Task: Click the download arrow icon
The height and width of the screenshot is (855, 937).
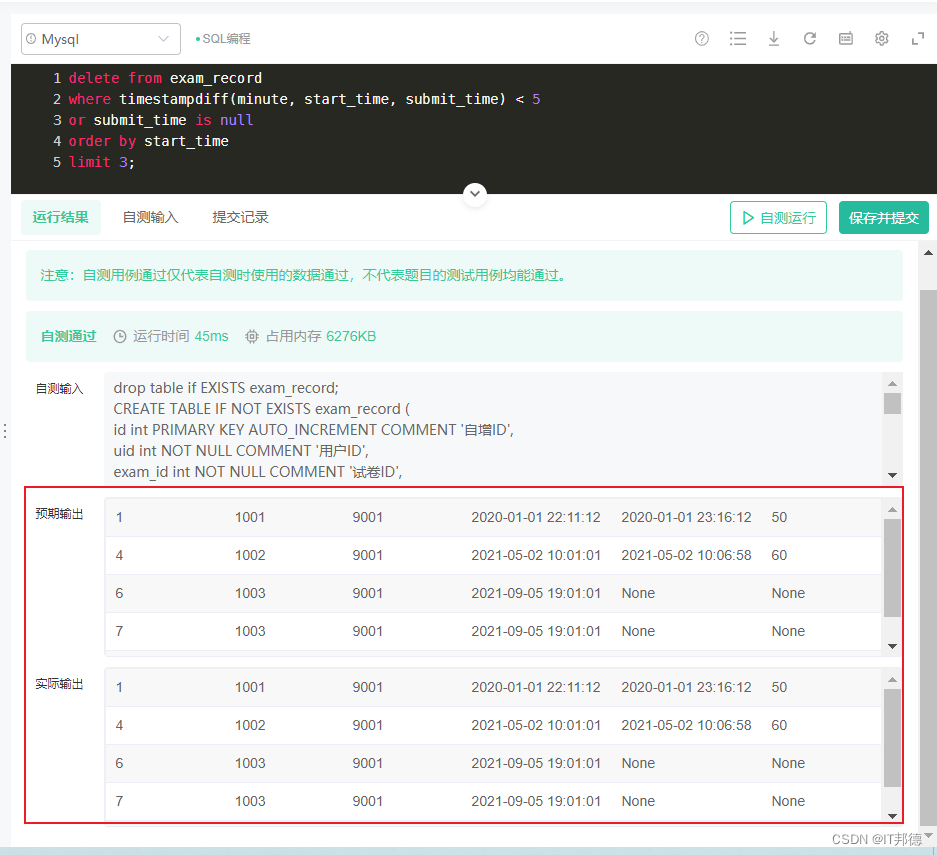Action: click(774, 39)
